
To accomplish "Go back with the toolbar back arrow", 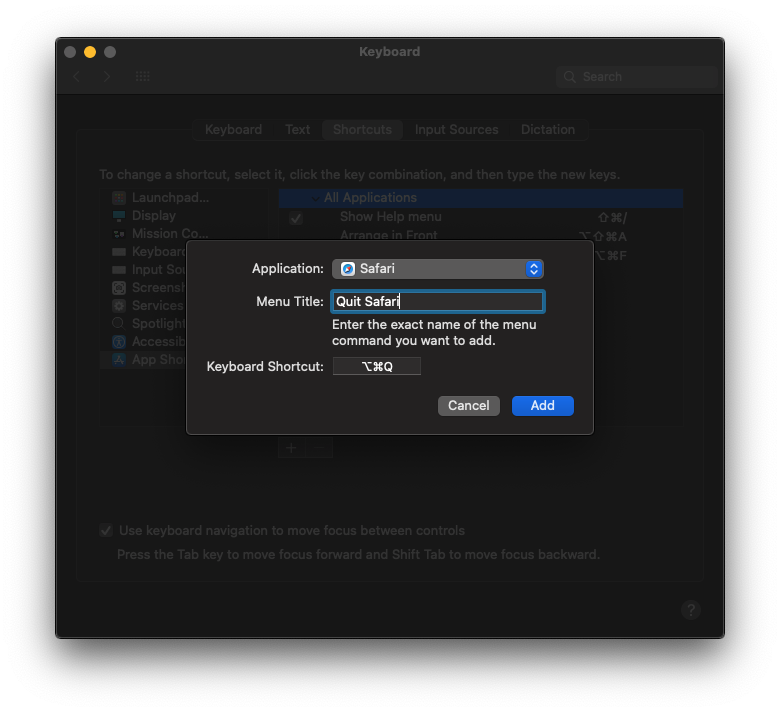I will pos(77,77).
